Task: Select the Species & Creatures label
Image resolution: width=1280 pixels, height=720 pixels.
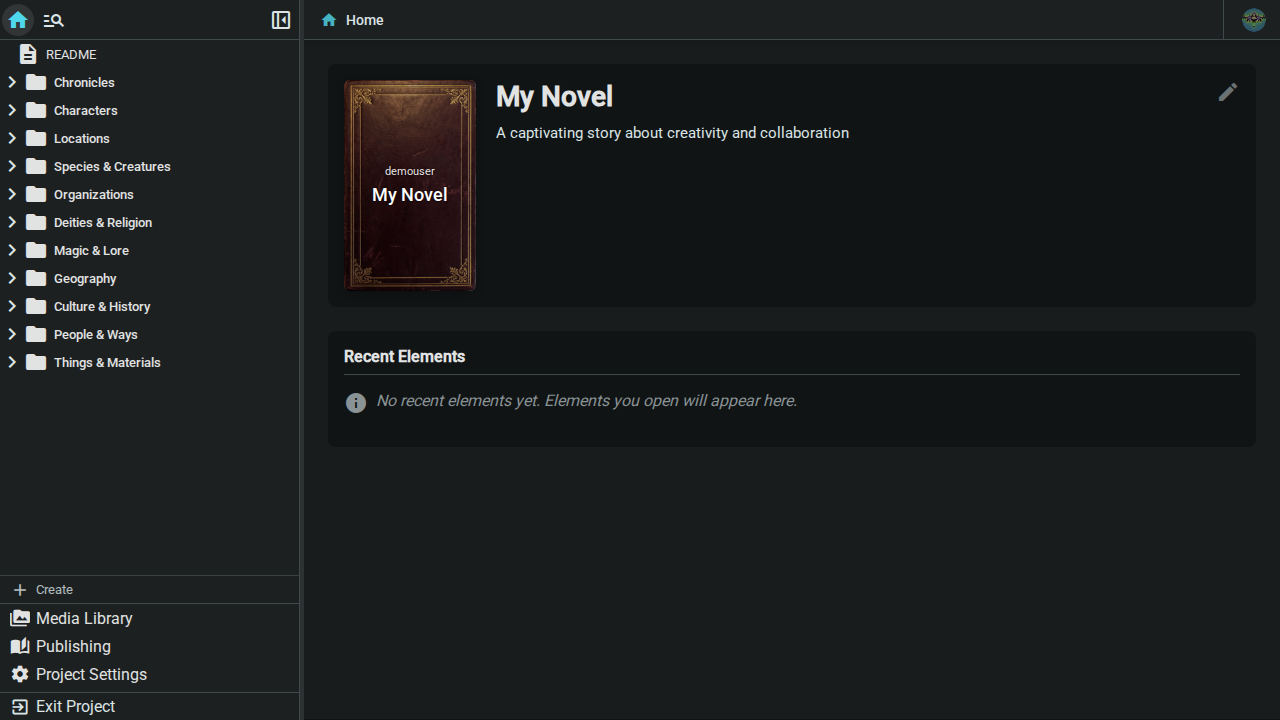Action: click(112, 166)
